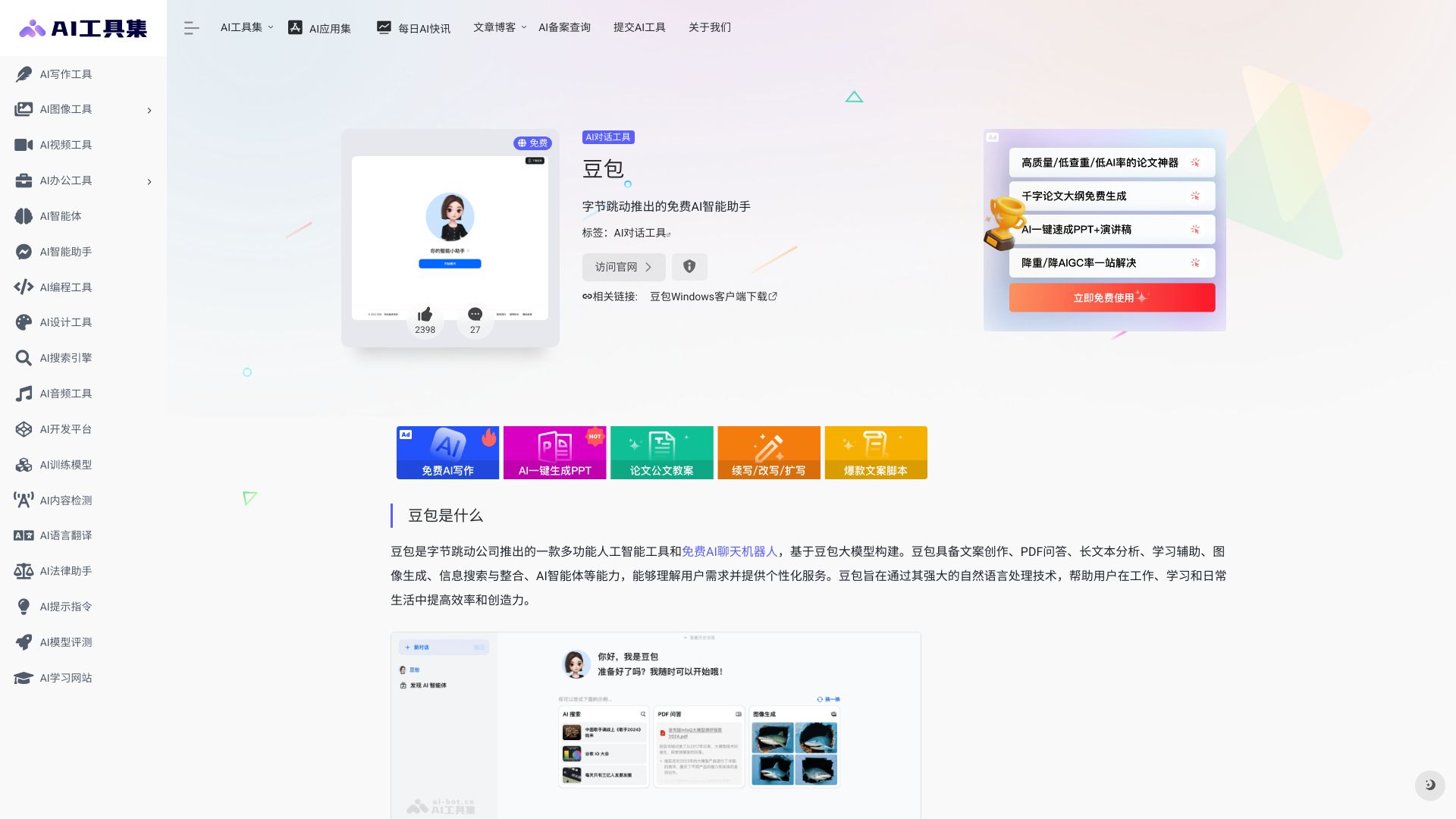This screenshot has height=819, width=1456.
Task: Click the AI模型评测 rocket icon
Action: point(24,642)
